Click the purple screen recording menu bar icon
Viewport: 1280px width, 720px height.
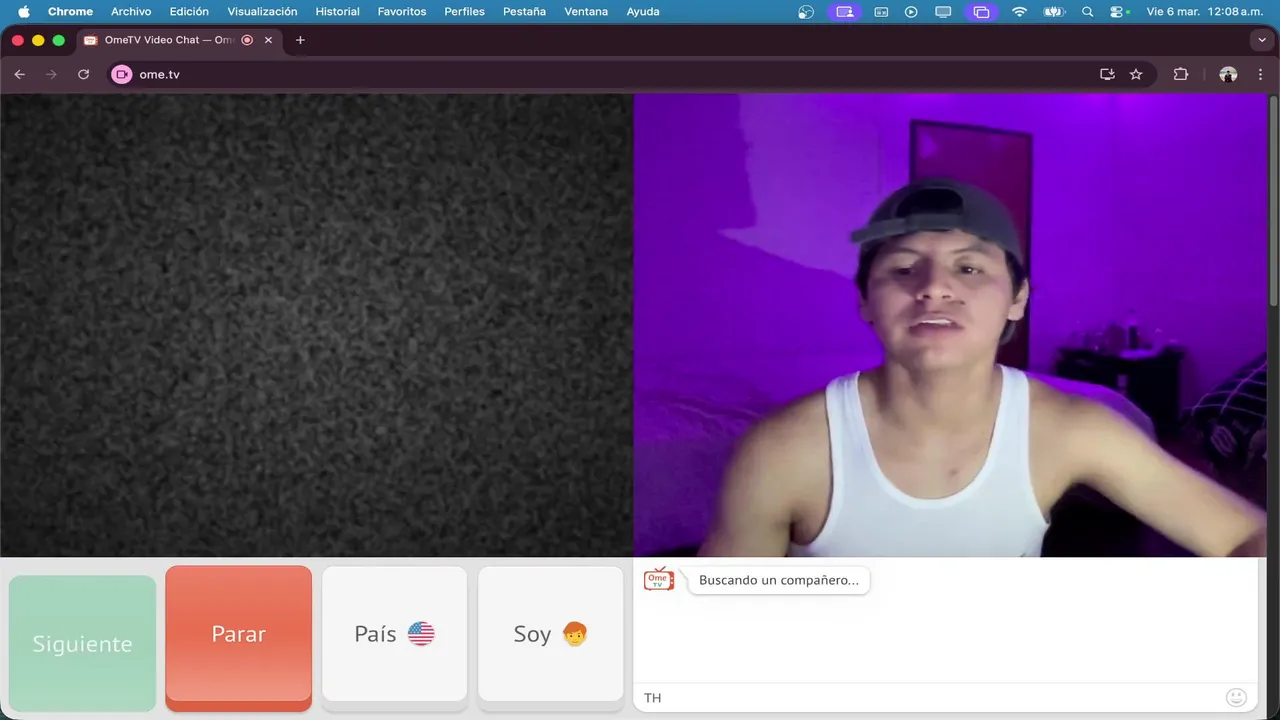(x=845, y=12)
